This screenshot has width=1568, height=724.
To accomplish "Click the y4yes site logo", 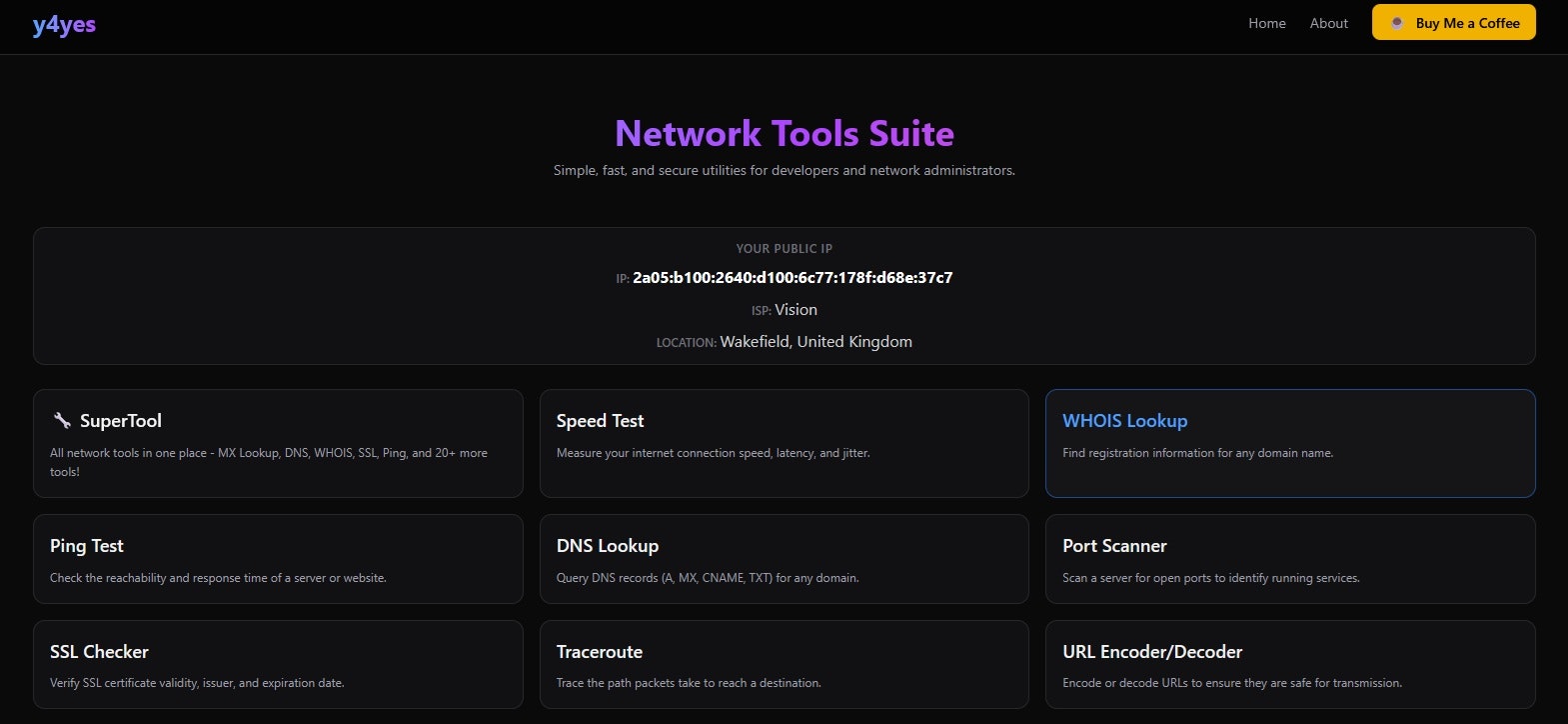I will pos(64,24).
